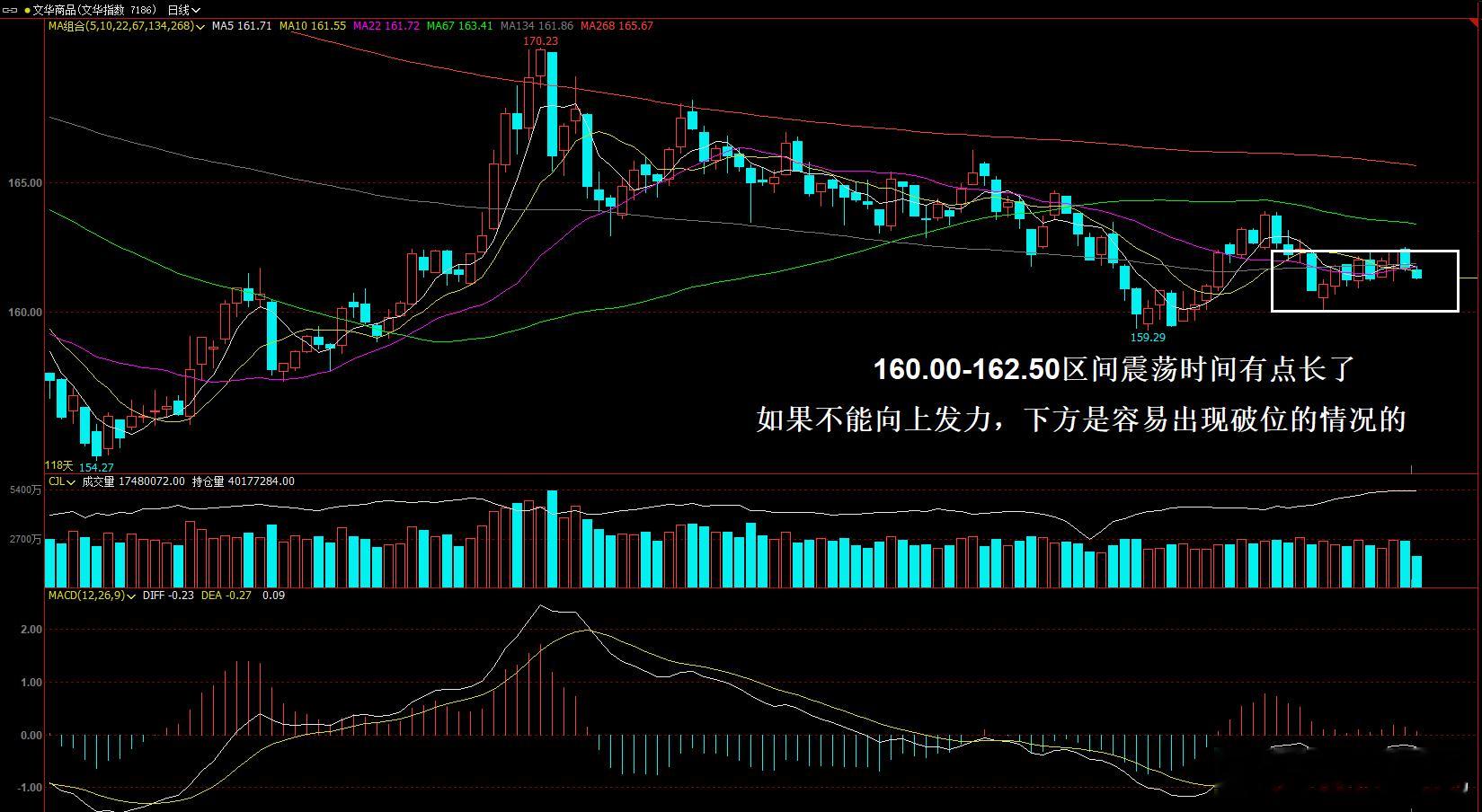The height and width of the screenshot is (812, 1482).
Task: Click the 2700万 volume axis label
Action: pos(25,540)
